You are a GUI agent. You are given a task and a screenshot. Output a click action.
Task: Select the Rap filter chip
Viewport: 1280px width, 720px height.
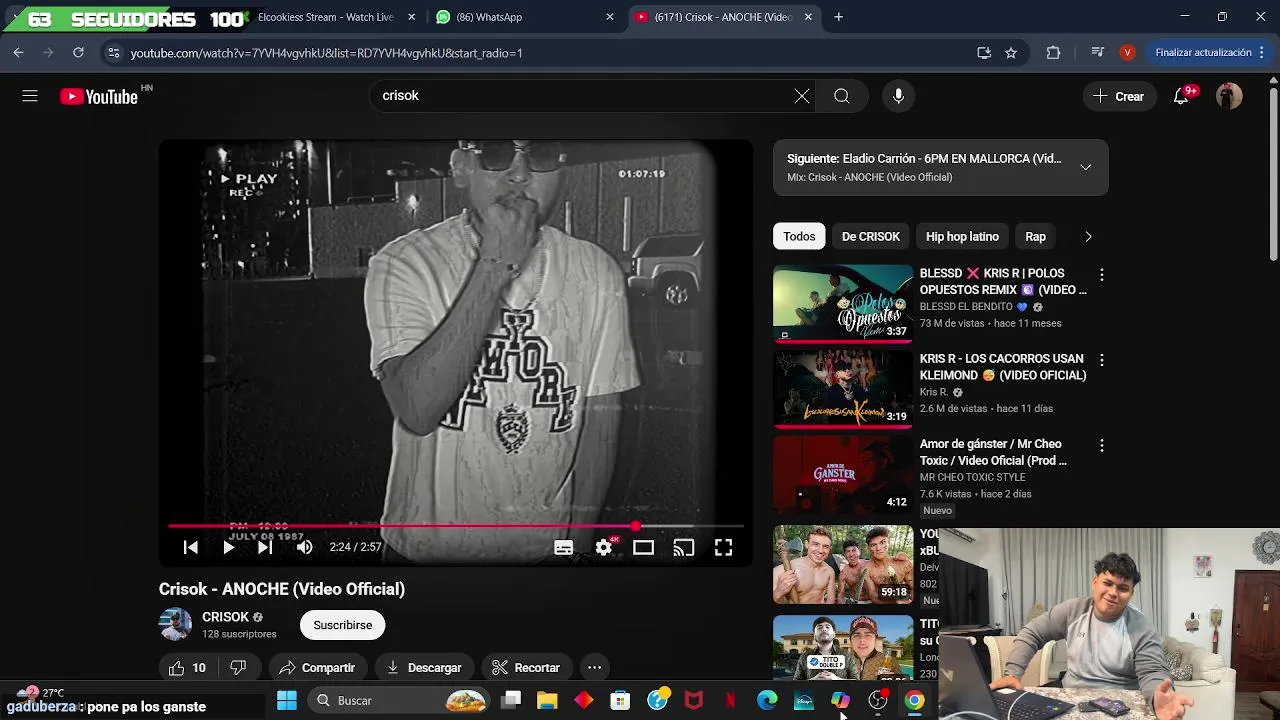pyautogui.click(x=1035, y=237)
